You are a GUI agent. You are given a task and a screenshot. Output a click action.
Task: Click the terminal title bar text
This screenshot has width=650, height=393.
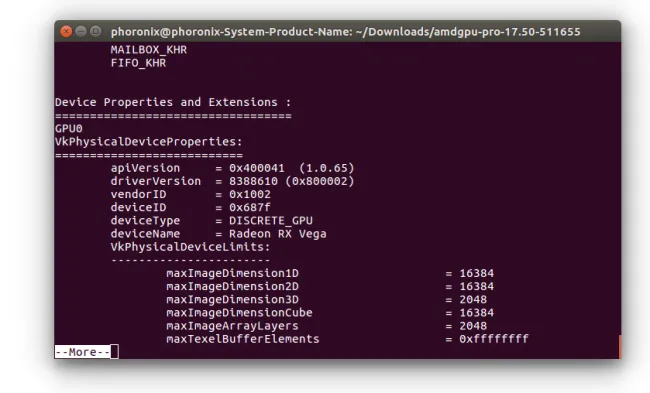pyautogui.click(x=345, y=32)
